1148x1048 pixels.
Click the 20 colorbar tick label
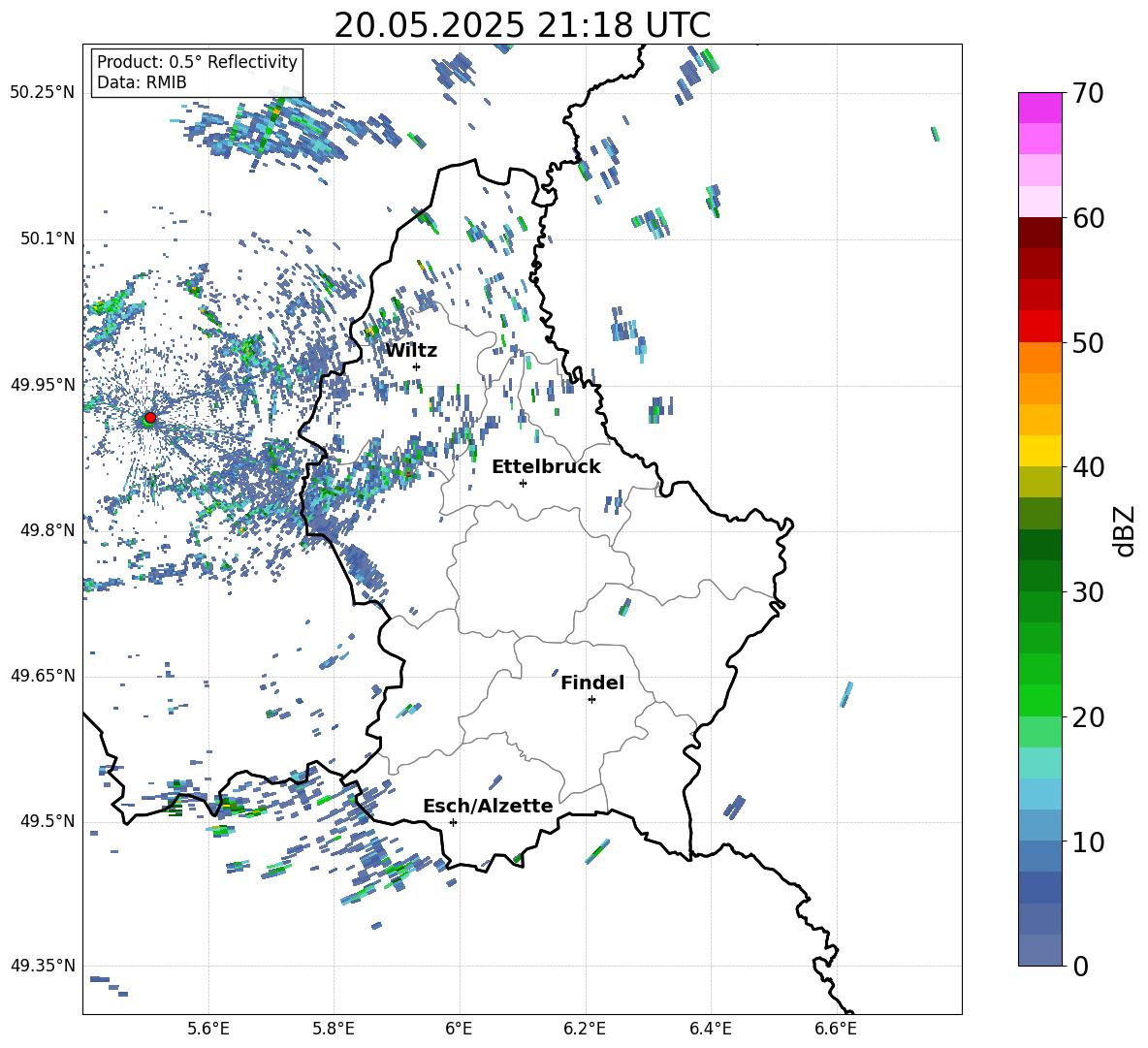[x=1089, y=717]
